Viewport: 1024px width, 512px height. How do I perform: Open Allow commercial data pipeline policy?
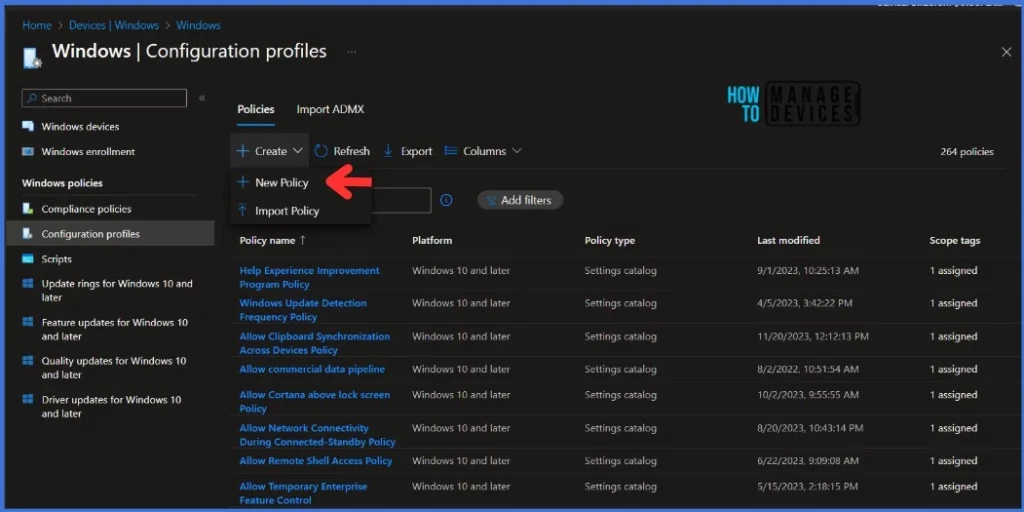(x=312, y=369)
